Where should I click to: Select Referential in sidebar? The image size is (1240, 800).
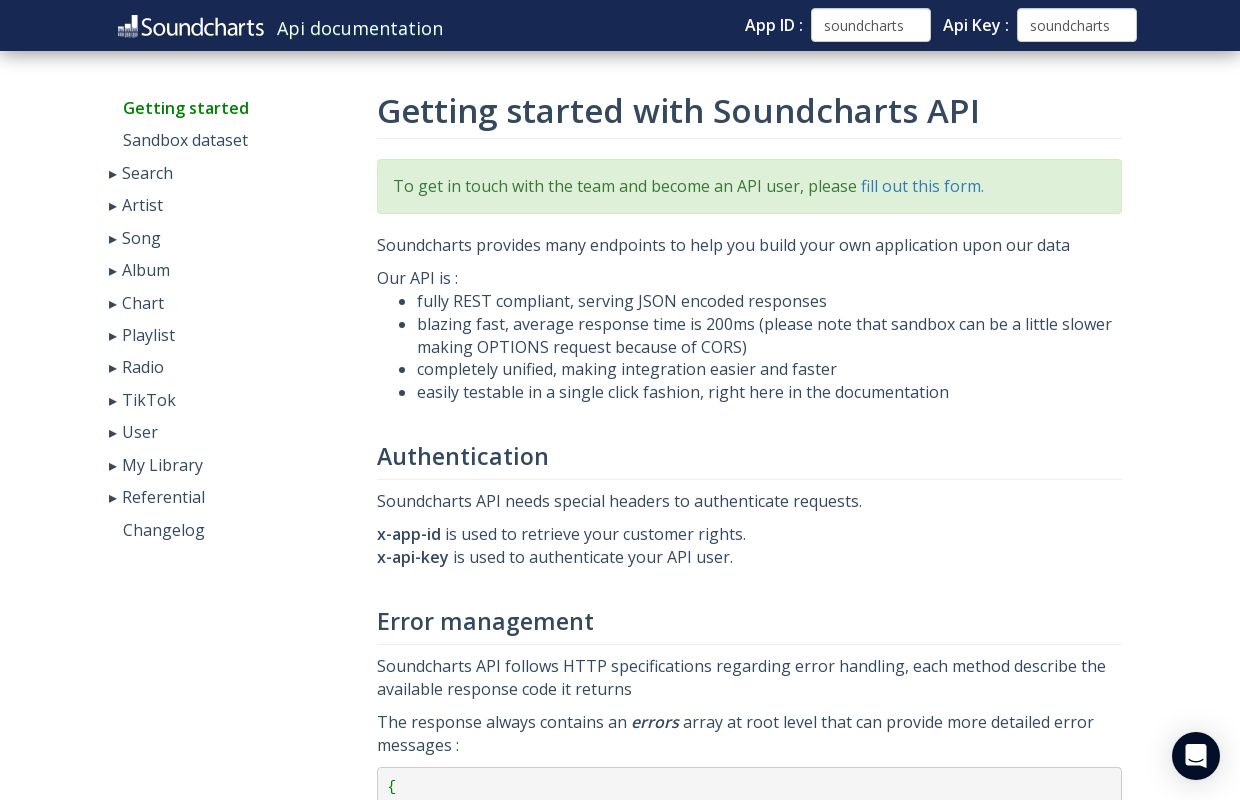coord(163,497)
